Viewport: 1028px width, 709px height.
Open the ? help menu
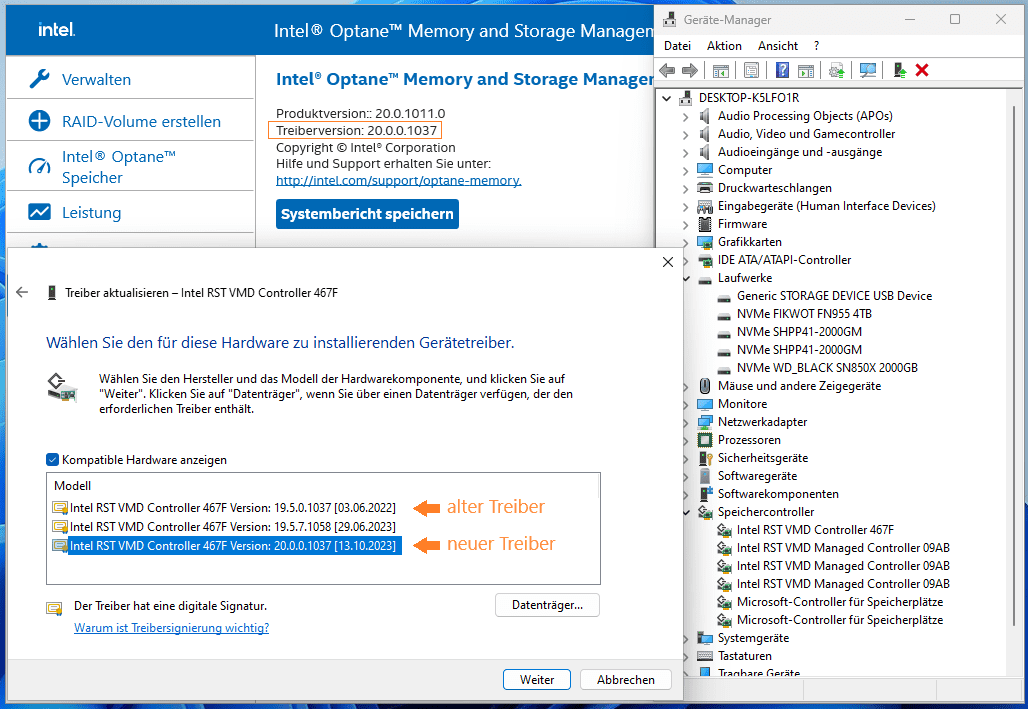pos(816,46)
